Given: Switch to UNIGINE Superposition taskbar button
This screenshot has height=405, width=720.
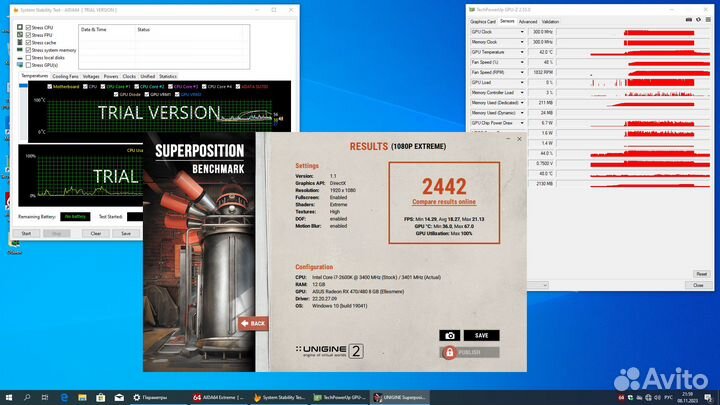Looking at the screenshot, I should pos(399,398).
